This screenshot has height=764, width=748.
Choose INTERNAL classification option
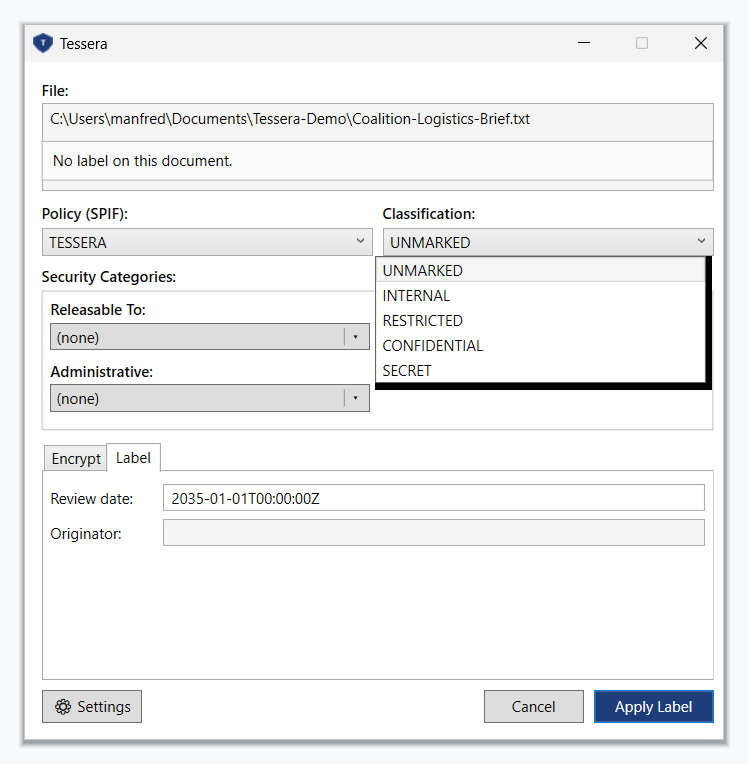coord(540,296)
